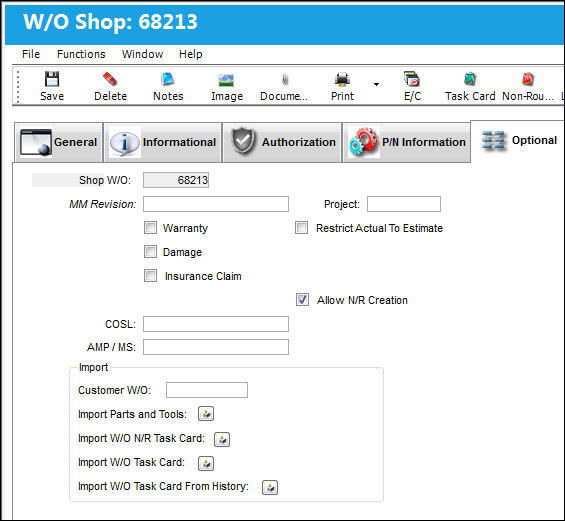Switch to the General tab
565x521 pixels.
tap(59, 142)
